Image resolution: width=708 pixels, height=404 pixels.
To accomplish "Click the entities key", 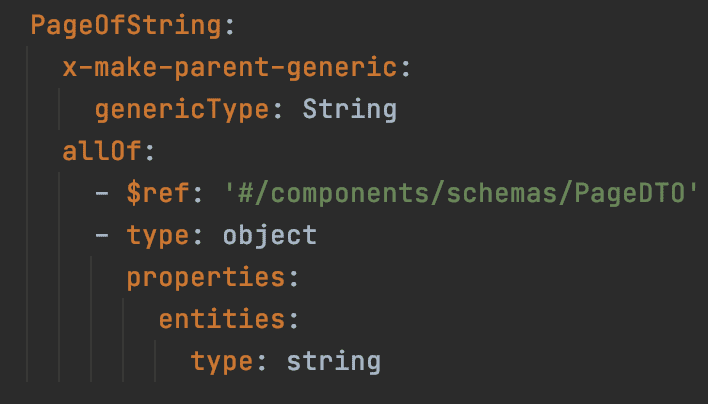I will [x=222, y=319].
